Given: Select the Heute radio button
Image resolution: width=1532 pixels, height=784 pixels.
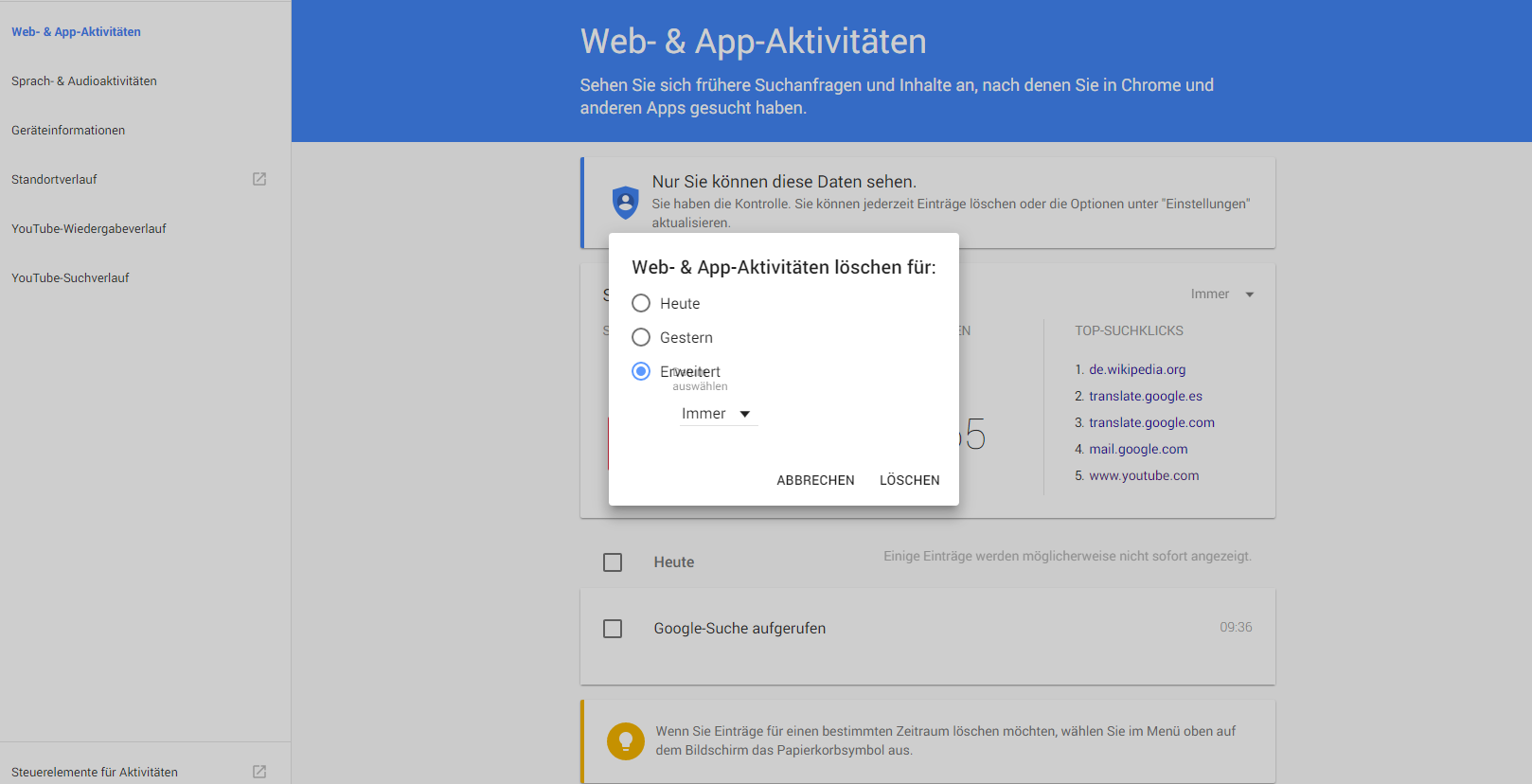Looking at the screenshot, I should tap(641, 303).
